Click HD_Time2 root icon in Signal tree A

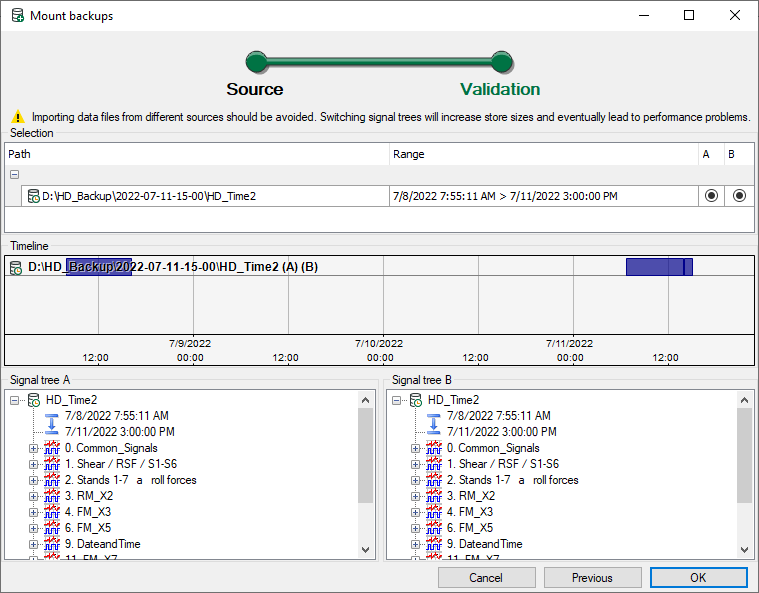coord(34,400)
